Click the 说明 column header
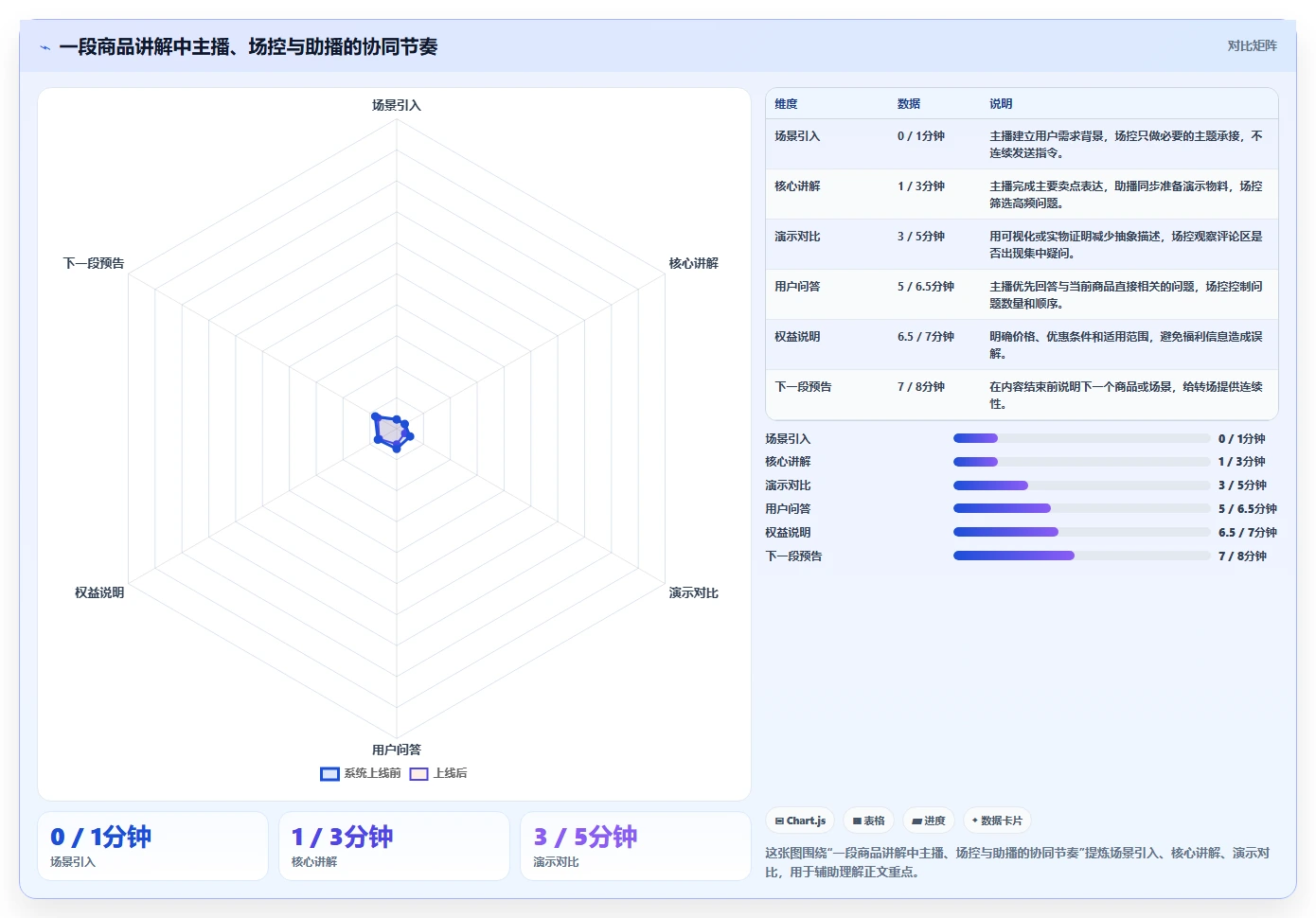The height and width of the screenshot is (918, 1316). 1001,104
